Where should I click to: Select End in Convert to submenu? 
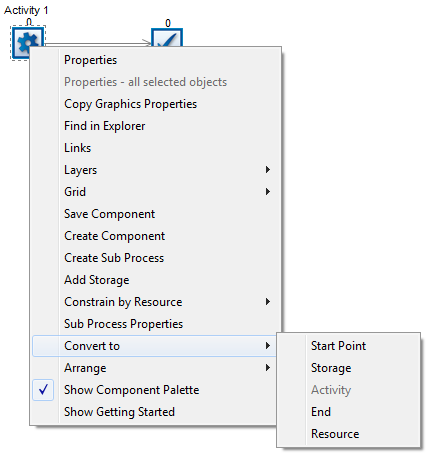[321, 412]
